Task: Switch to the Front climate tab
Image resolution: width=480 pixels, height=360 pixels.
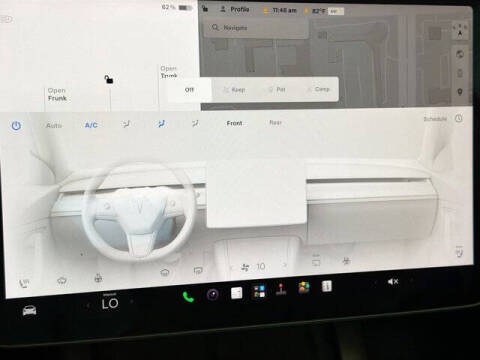Action: 234,123
